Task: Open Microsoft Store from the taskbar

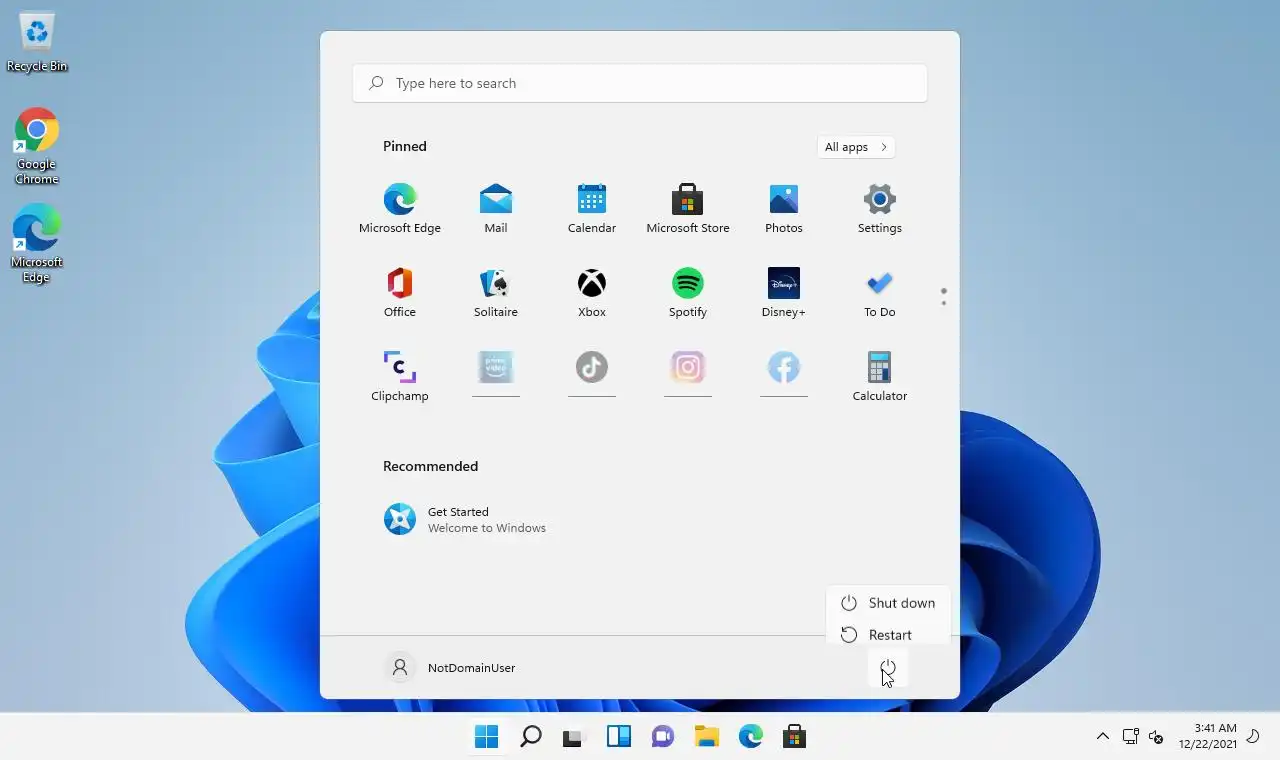Action: (795, 737)
